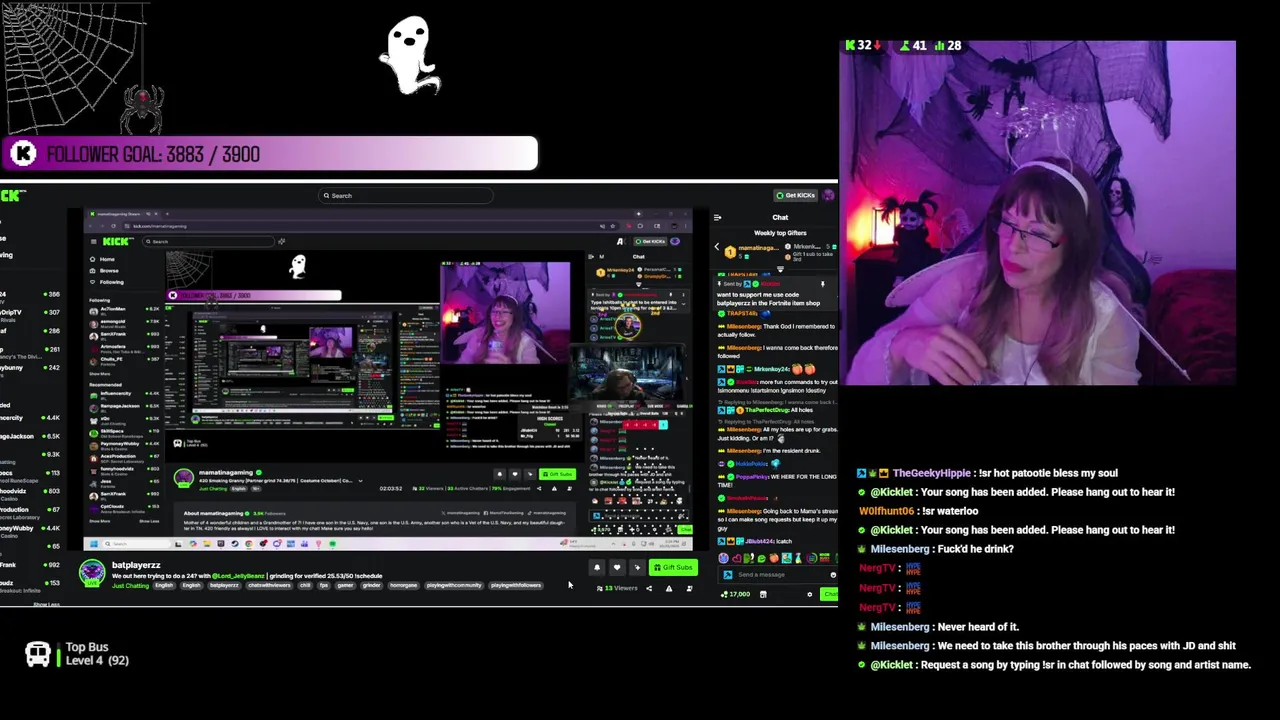Turn on notifications with the bell icon
Screen dimensions: 1280x720
point(597,567)
